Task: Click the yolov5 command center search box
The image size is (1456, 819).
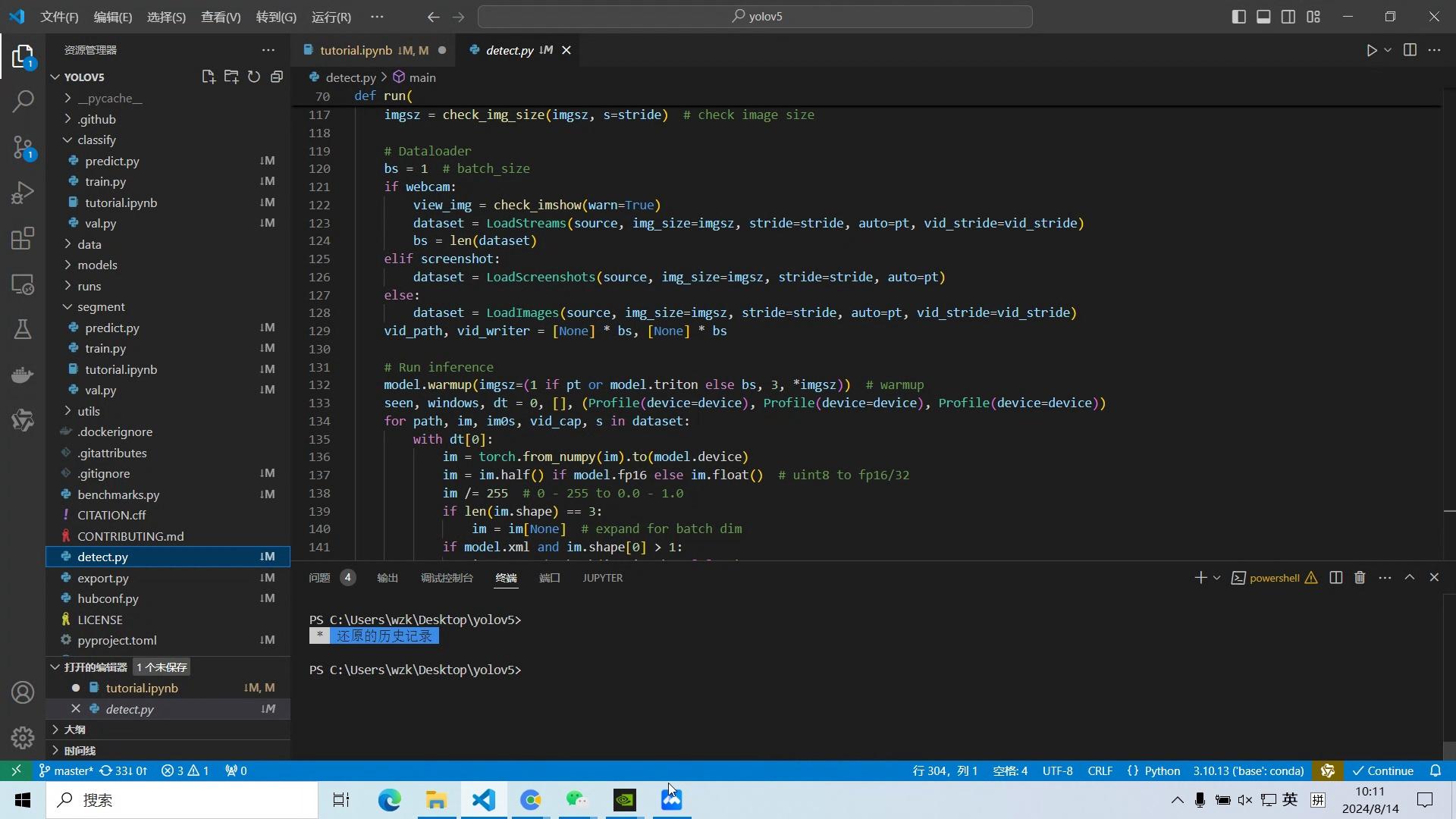Action: click(x=755, y=17)
